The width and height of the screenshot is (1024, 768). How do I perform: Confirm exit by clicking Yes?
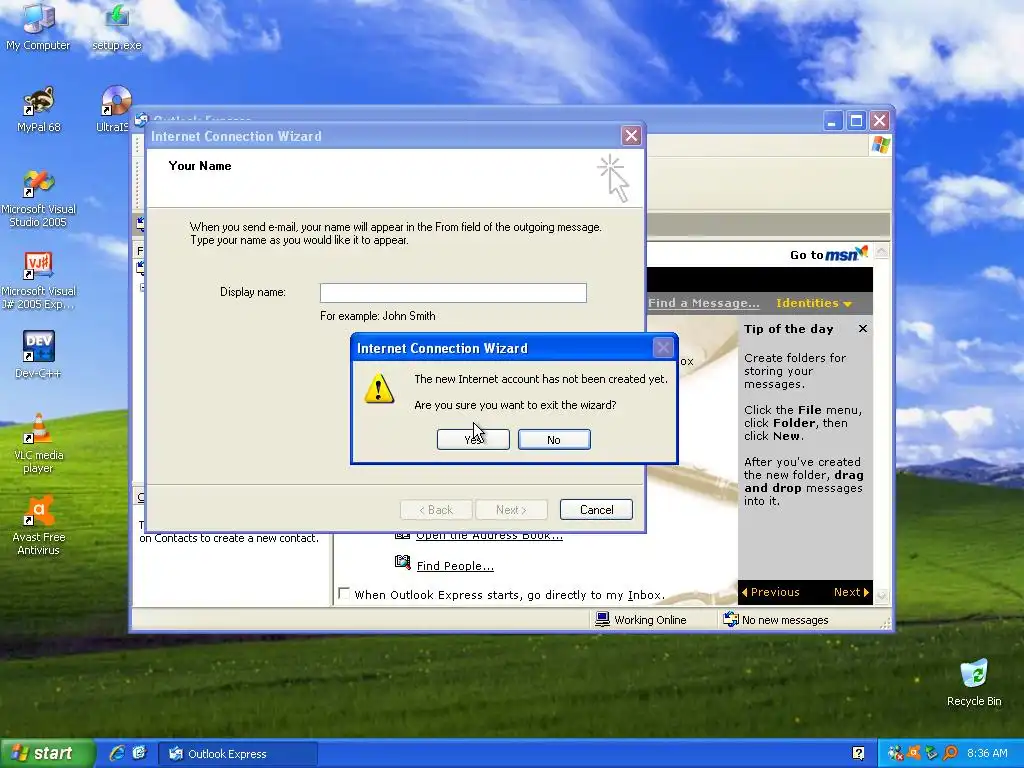click(473, 440)
